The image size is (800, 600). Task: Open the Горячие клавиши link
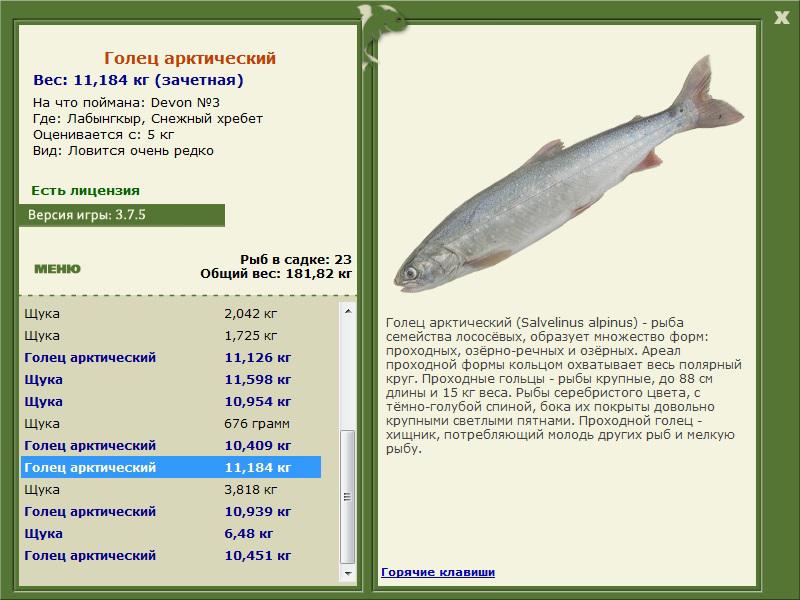tap(438, 572)
